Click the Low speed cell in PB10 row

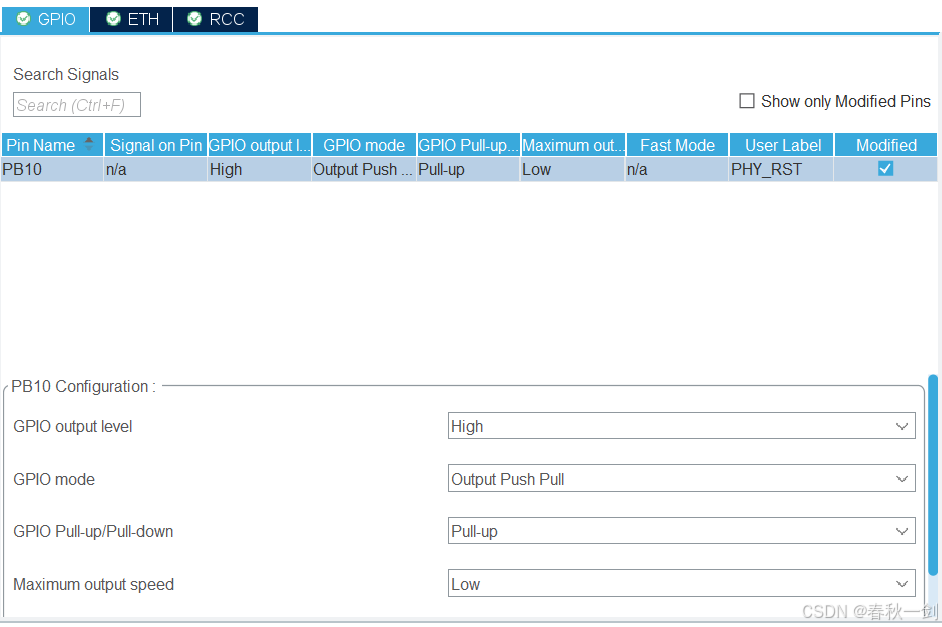point(573,169)
